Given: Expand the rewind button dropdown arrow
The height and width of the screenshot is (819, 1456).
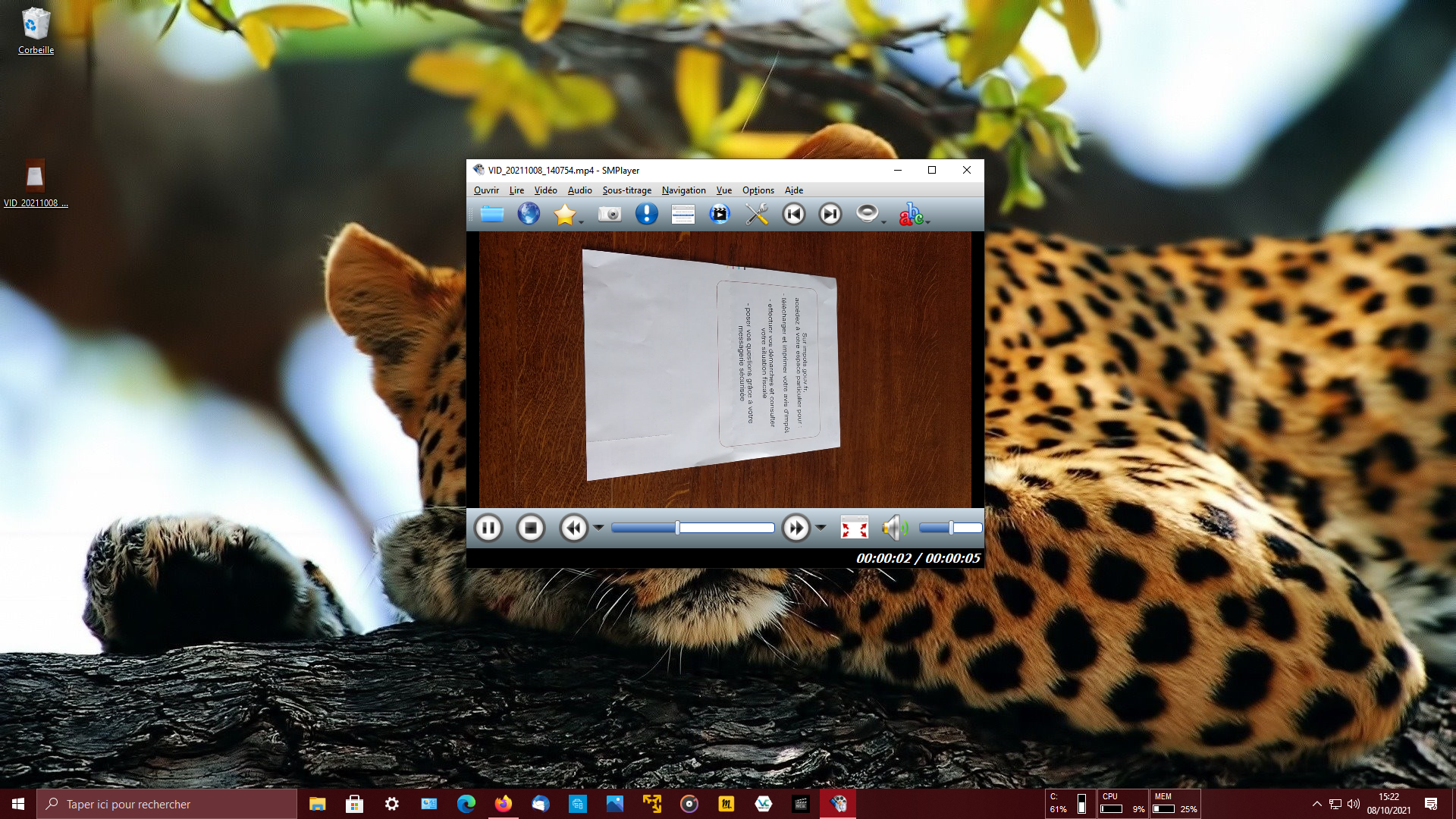Looking at the screenshot, I should point(598,528).
